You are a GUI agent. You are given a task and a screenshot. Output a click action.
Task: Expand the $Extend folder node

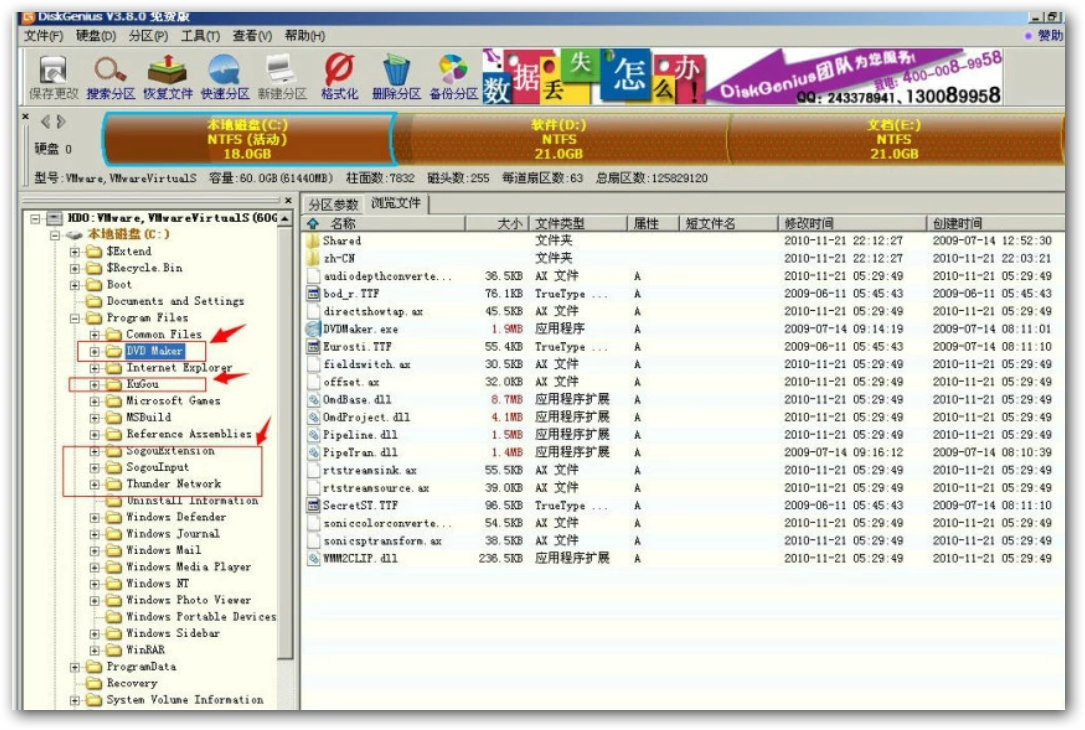click(75, 252)
